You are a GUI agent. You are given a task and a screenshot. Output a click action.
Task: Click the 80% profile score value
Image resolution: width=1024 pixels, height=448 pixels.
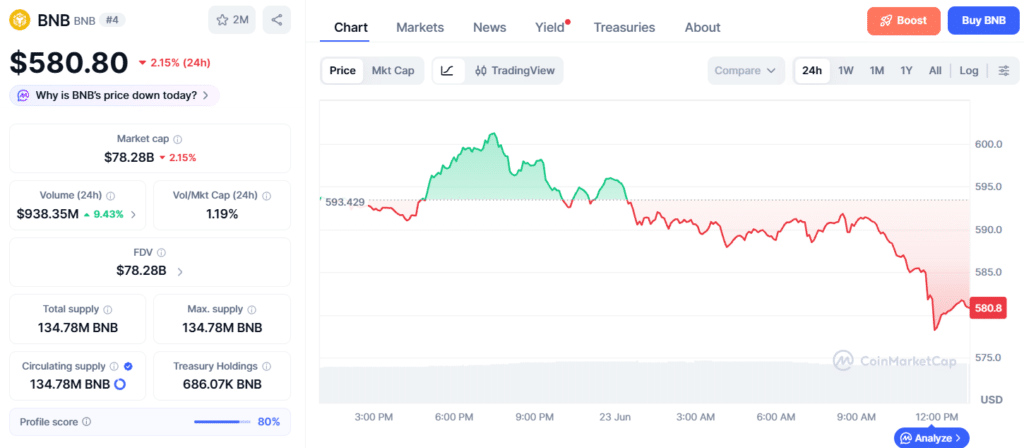click(x=269, y=422)
